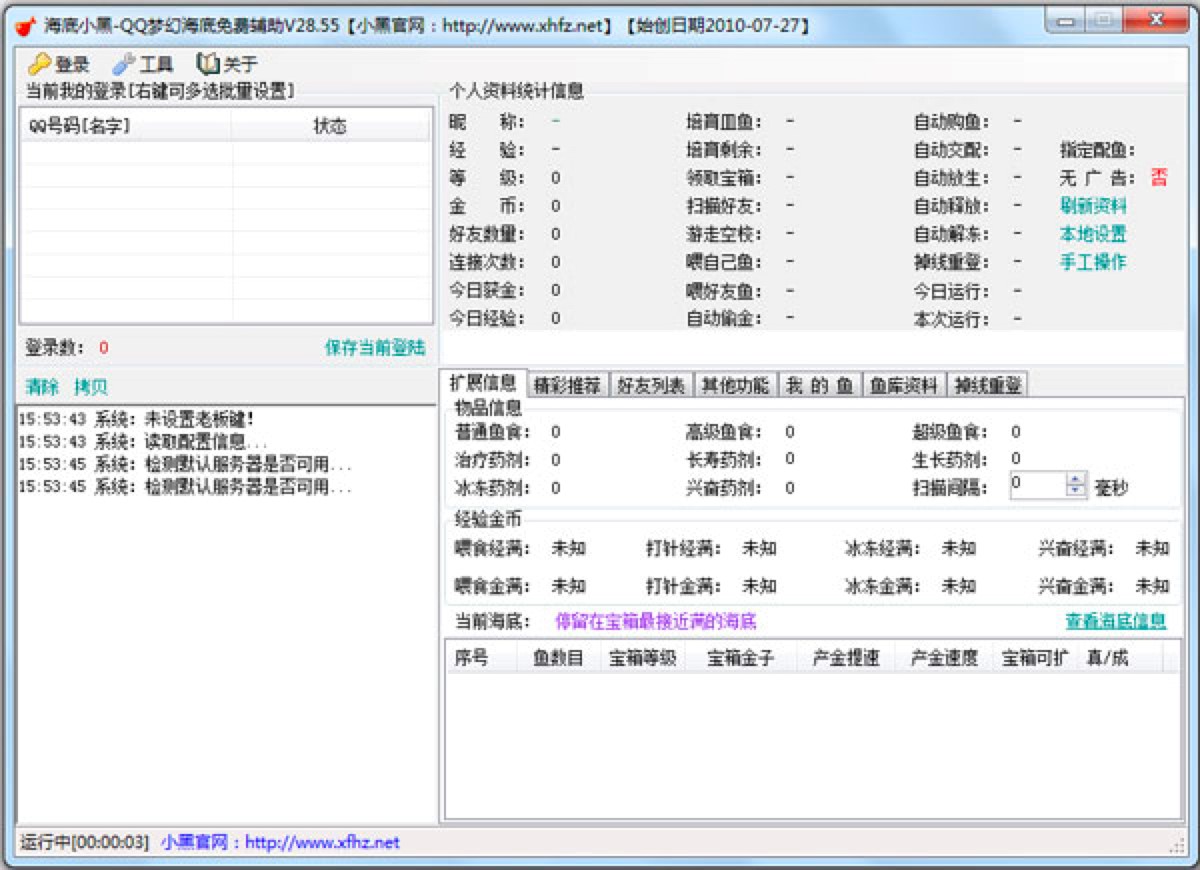Image resolution: width=1200 pixels, height=870 pixels.
Task: Click the 手工操作 link
Action: (x=1093, y=262)
